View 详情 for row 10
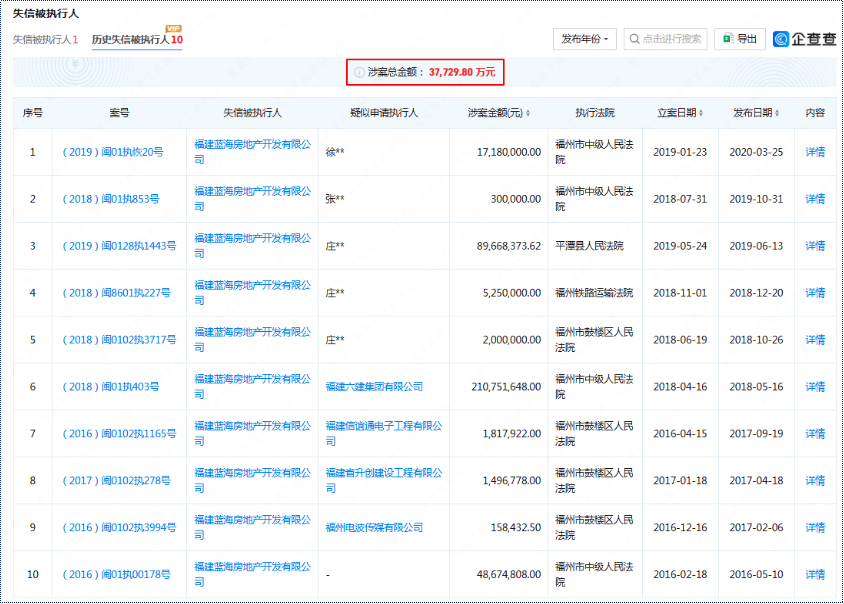The height and width of the screenshot is (604, 844). pyautogui.click(x=815, y=575)
